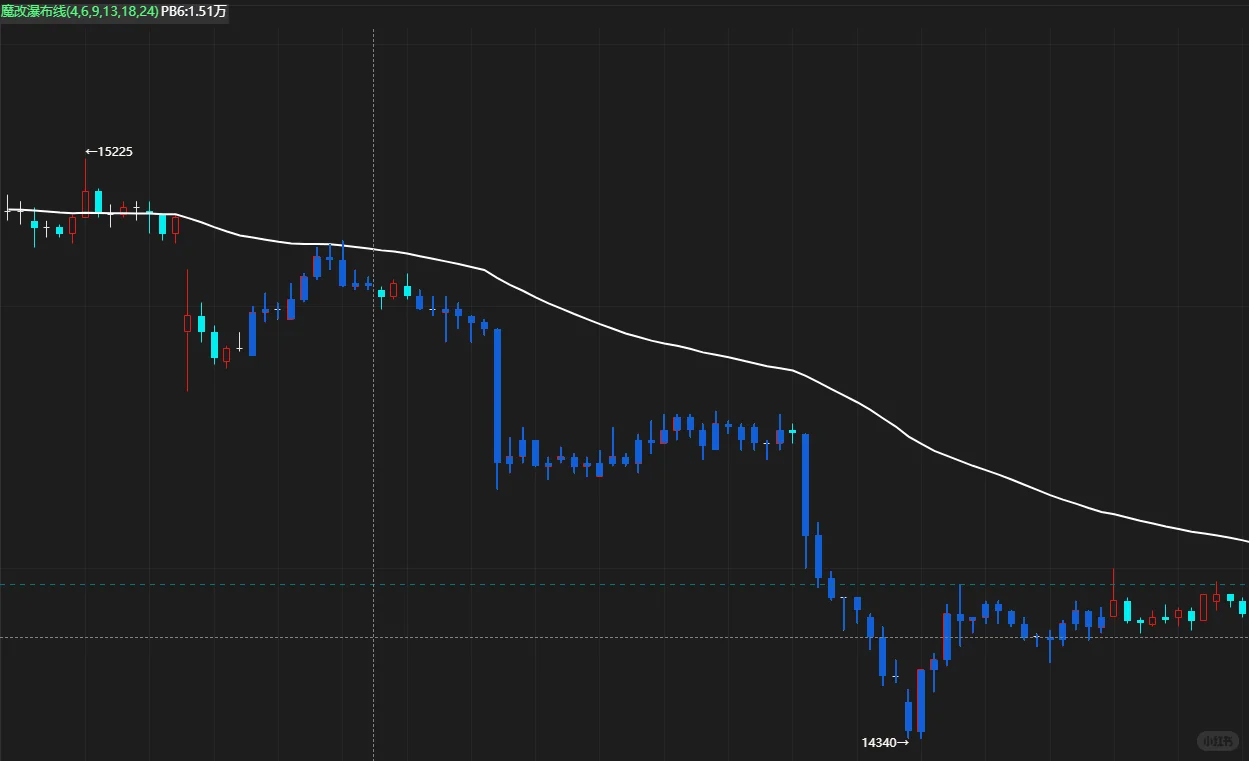Click the lowest blue candle at 14340
The image size is (1249, 761).
coord(908,714)
